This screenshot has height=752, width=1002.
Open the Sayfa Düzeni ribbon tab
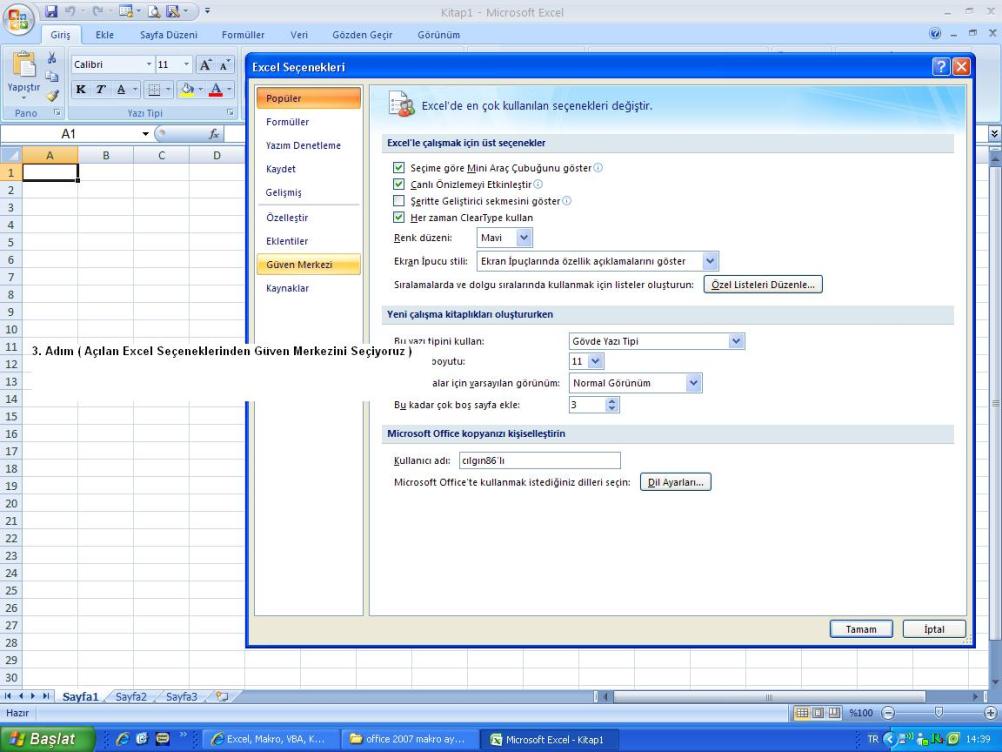tap(169, 35)
